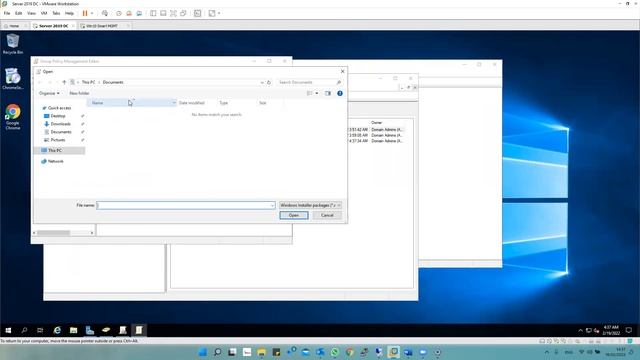This screenshot has width=640, height=360.
Task: Open VMware Help menu
Action: click(x=69, y=13)
